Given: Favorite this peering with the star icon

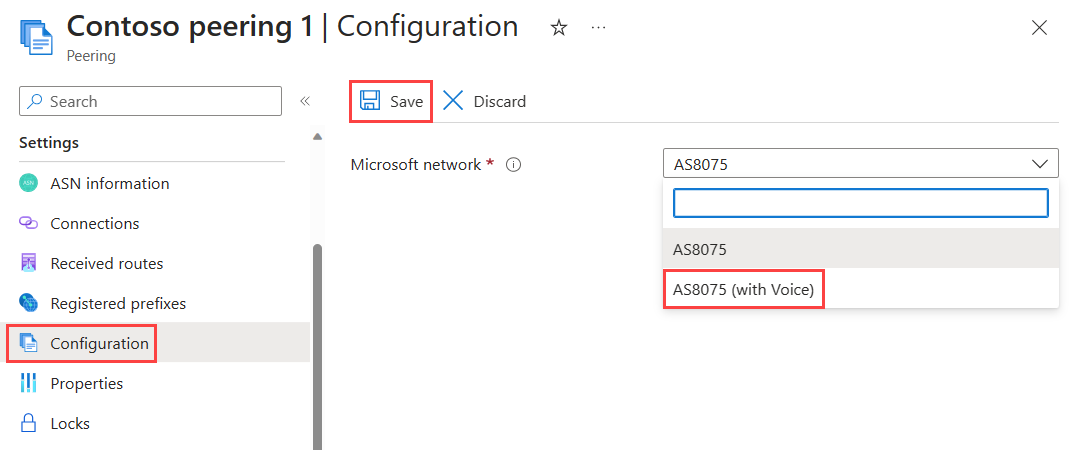Looking at the screenshot, I should pos(560,28).
